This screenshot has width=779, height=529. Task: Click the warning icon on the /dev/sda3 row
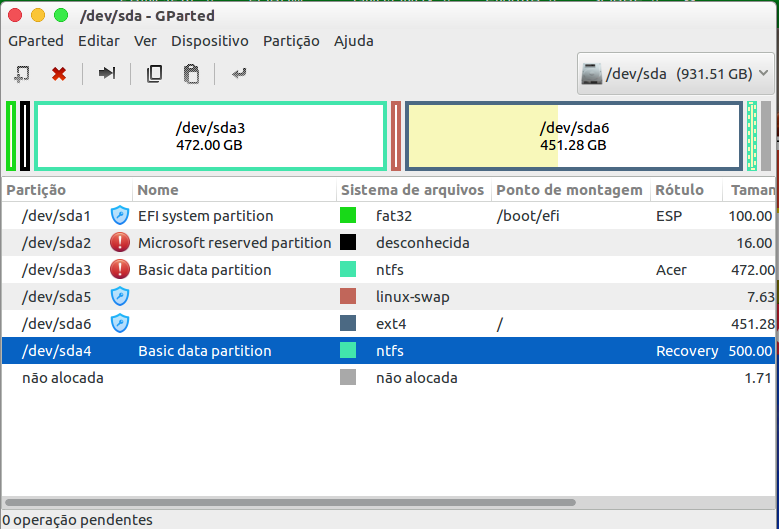tap(120, 269)
